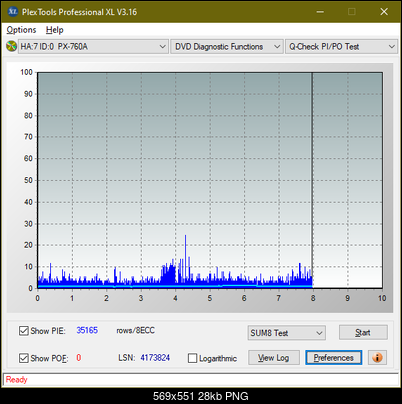This screenshot has height=404, width=402.
Task: Open the Q-Check PI/PO Test dropdown
Action: pyautogui.click(x=341, y=47)
